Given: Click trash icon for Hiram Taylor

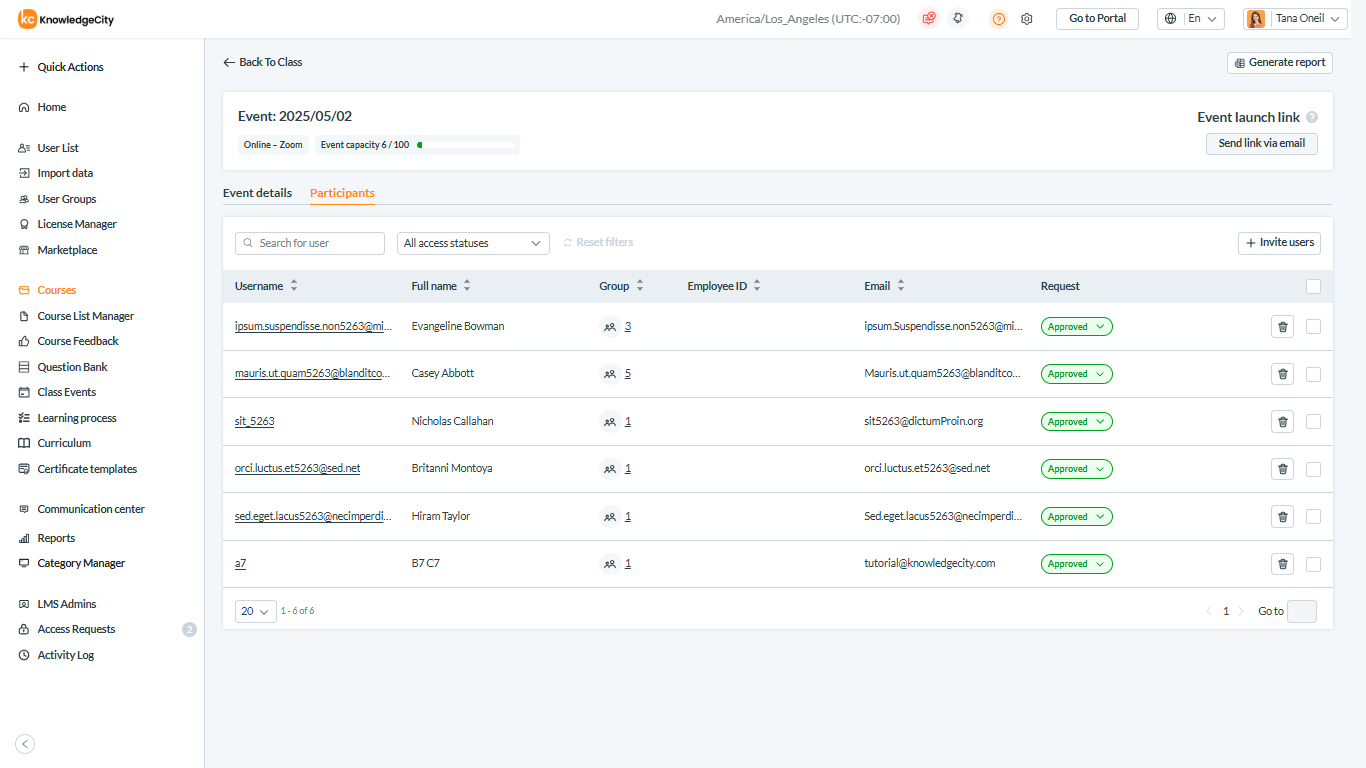Looking at the screenshot, I should pos(1282,516).
